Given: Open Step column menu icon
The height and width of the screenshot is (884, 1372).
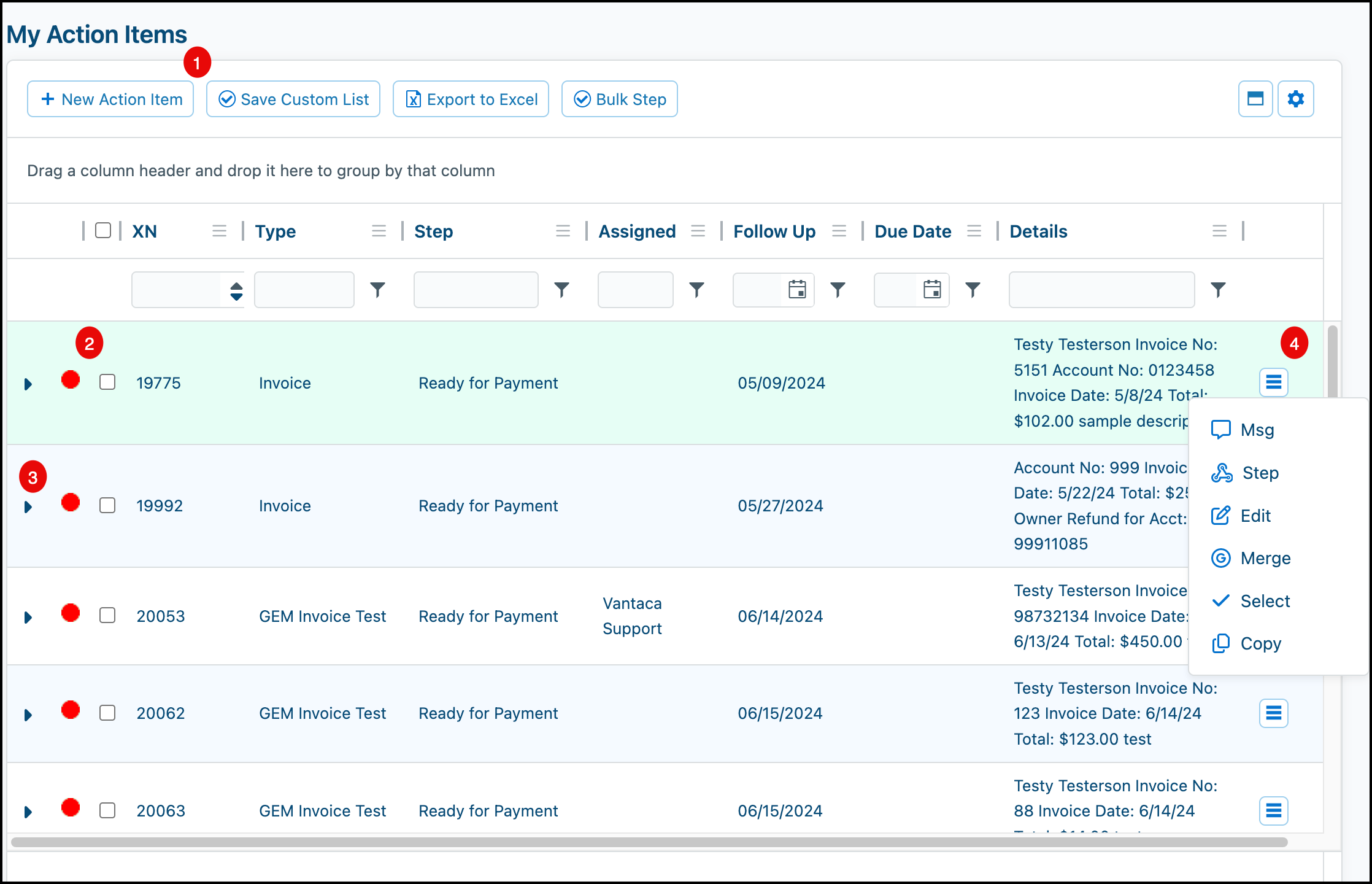Looking at the screenshot, I should (563, 231).
